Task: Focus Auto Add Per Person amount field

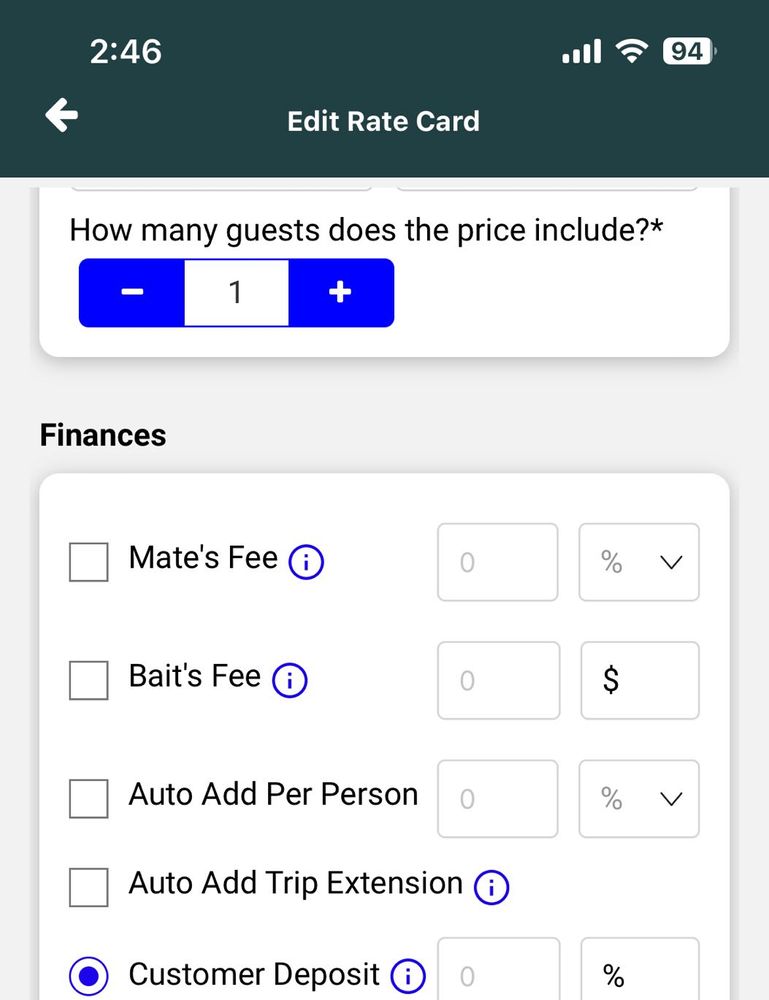Action: [497, 799]
